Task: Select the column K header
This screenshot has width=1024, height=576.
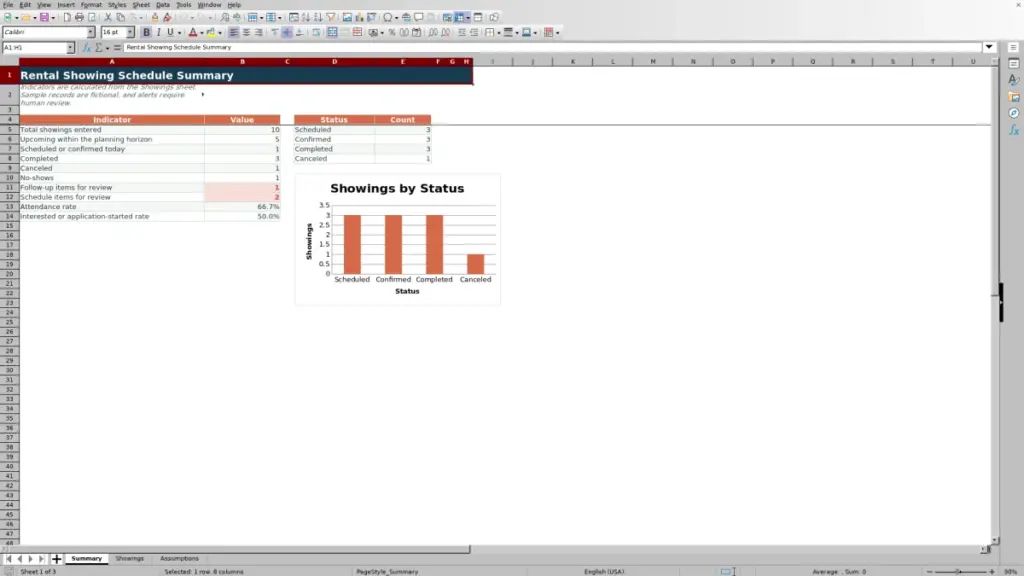Action: pos(573,61)
